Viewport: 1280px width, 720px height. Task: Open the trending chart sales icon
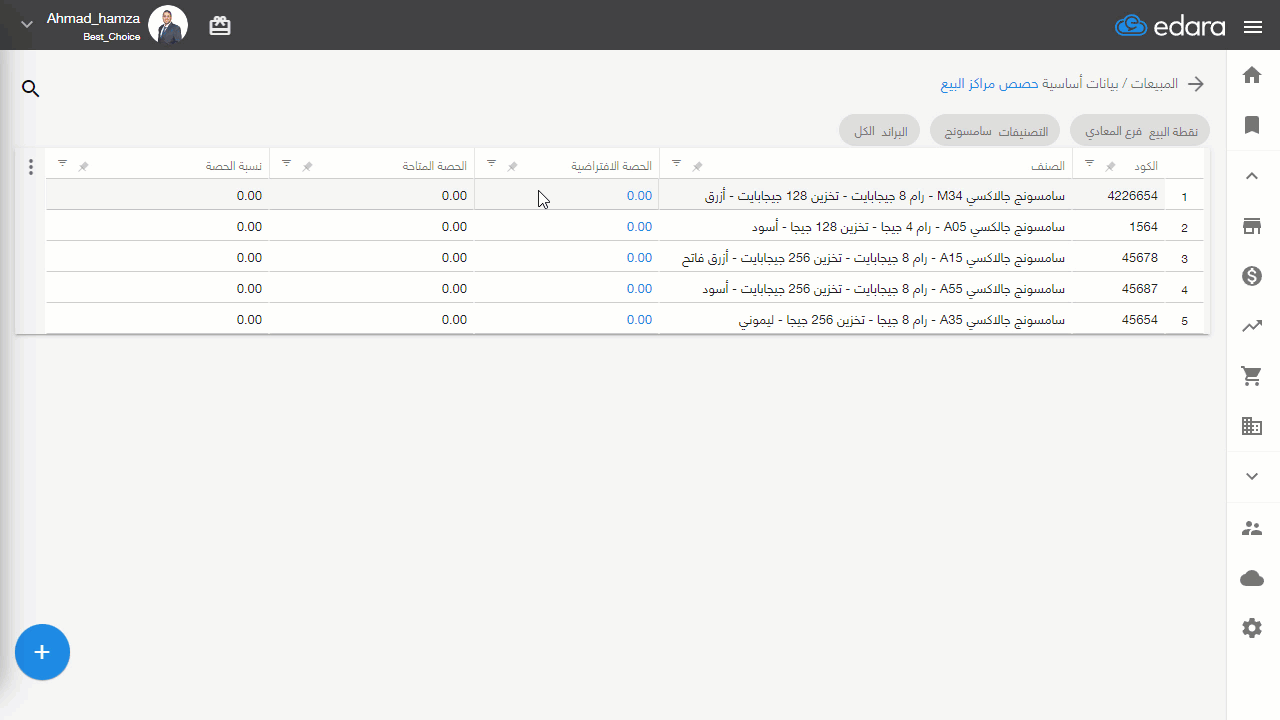pos(1252,326)
